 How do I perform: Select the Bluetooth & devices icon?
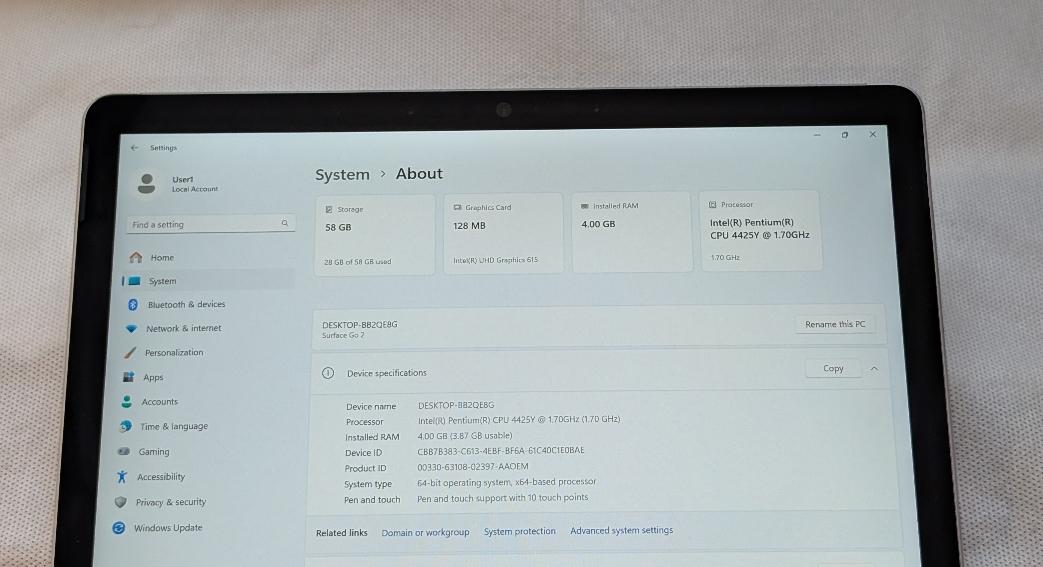click(x=132, y=304)
